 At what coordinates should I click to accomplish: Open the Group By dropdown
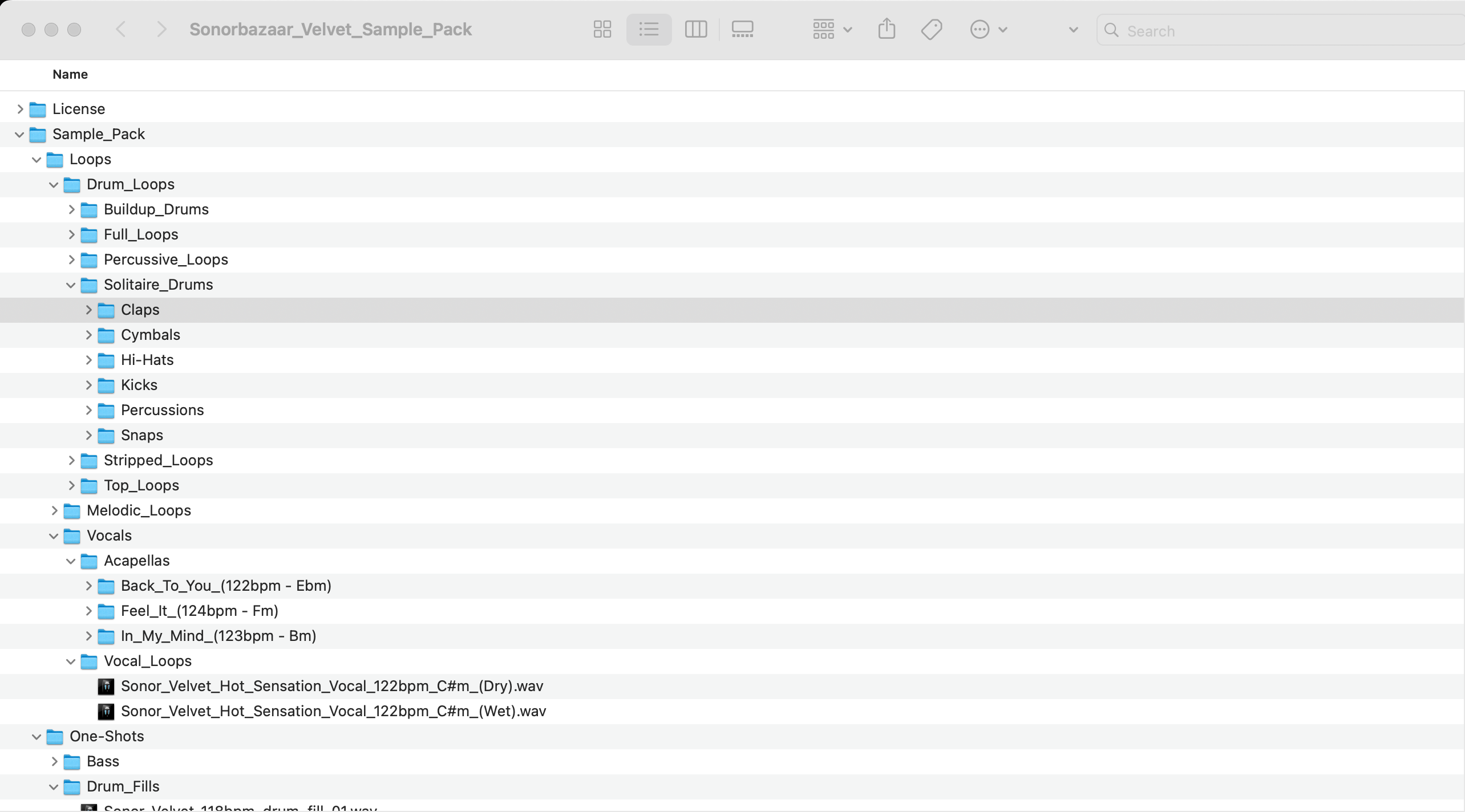(832, 30)
